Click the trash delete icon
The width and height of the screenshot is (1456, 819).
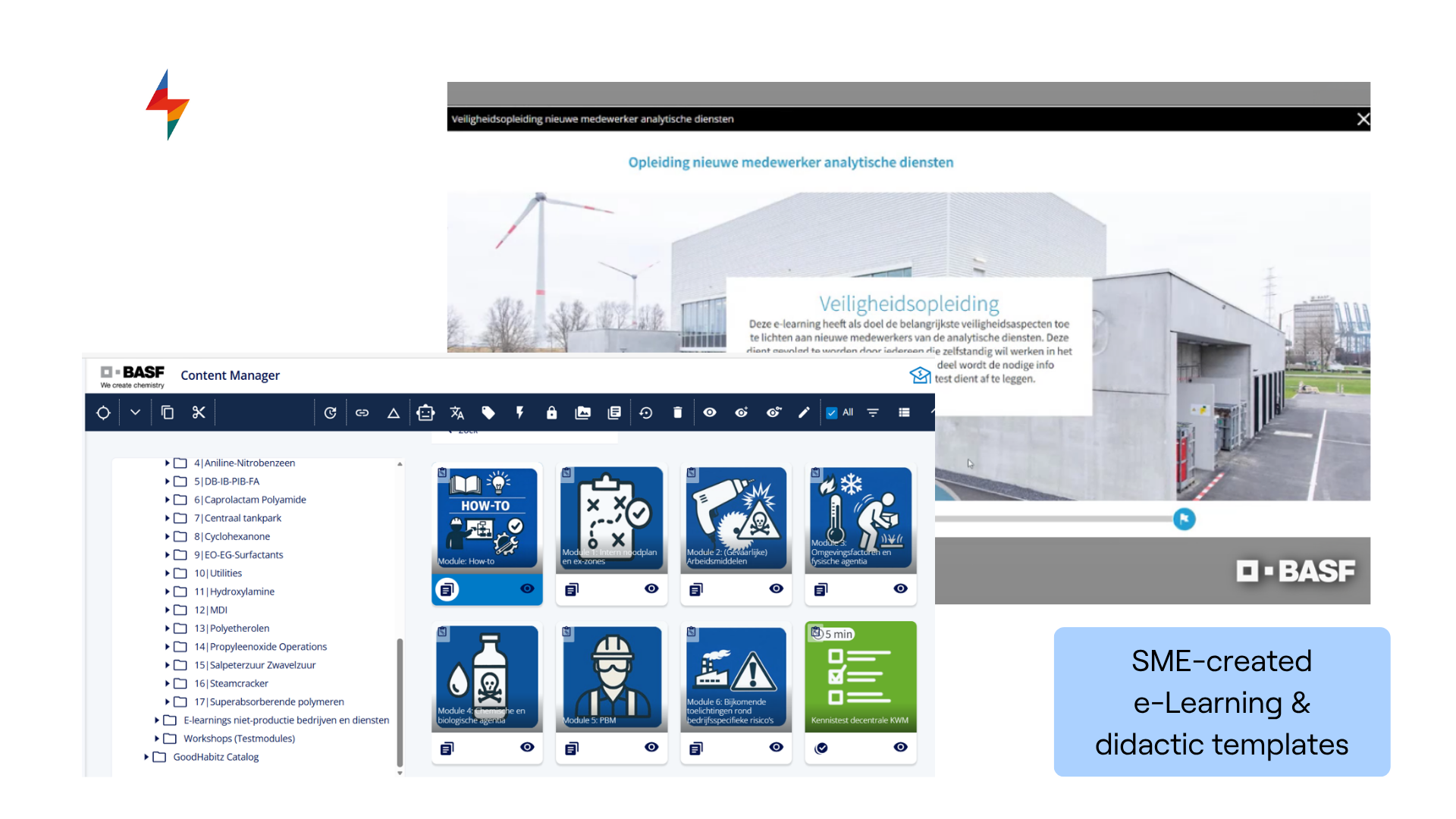(x=677, y=413)
